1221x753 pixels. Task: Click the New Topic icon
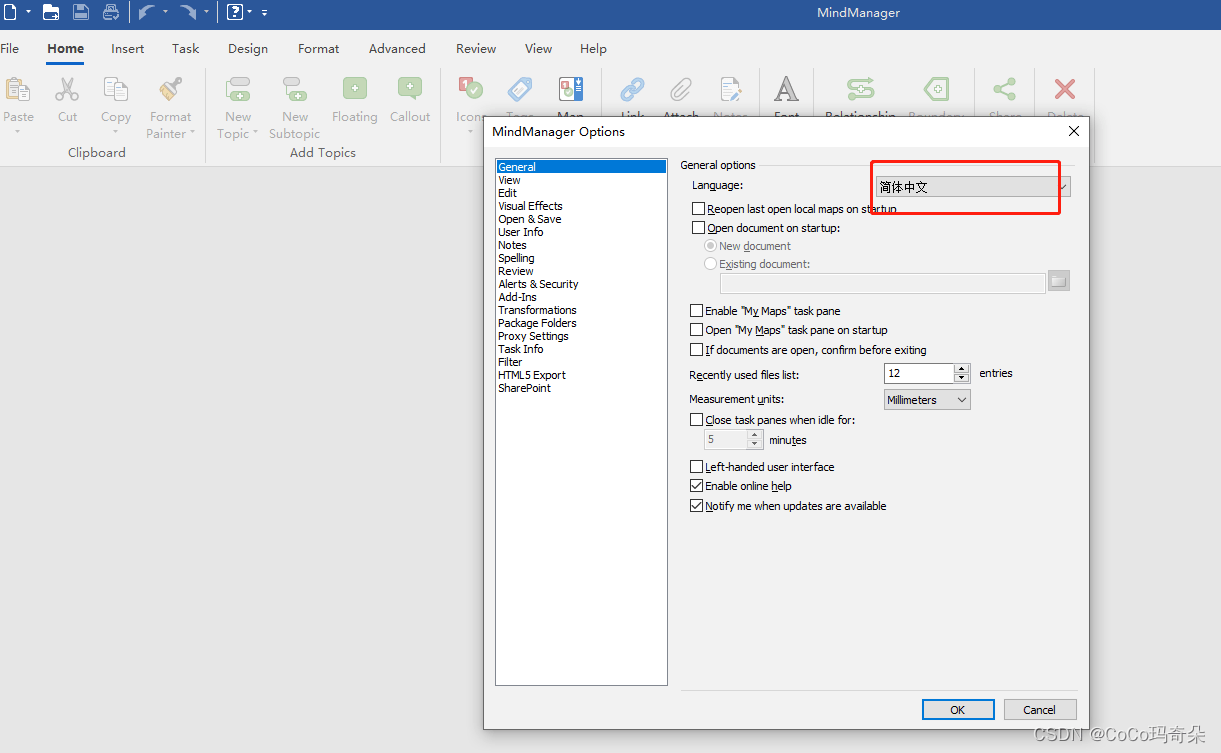click(x=238, y=91)
